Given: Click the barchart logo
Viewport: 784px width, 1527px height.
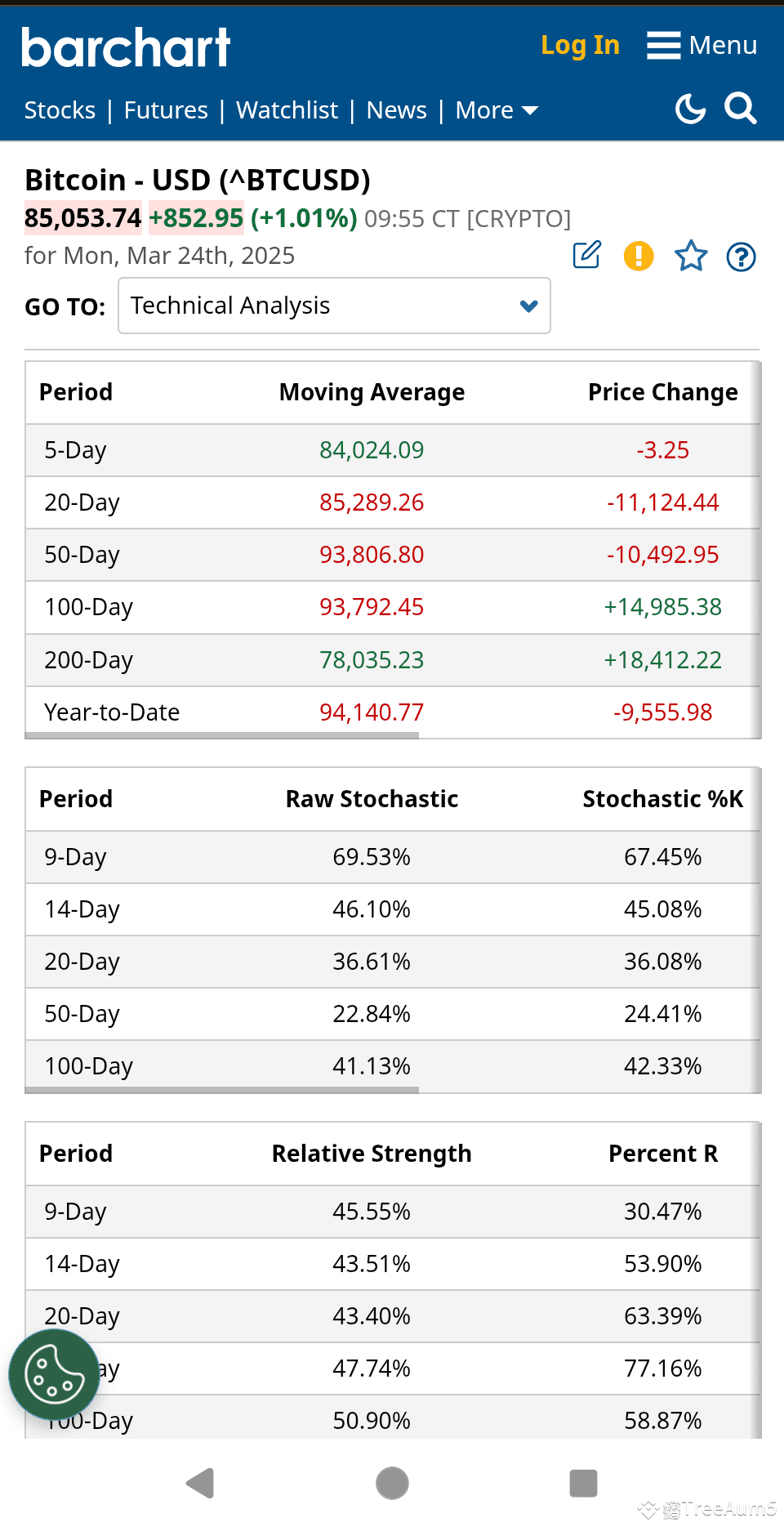Looking at the screenshot, I should coord(126,47).
